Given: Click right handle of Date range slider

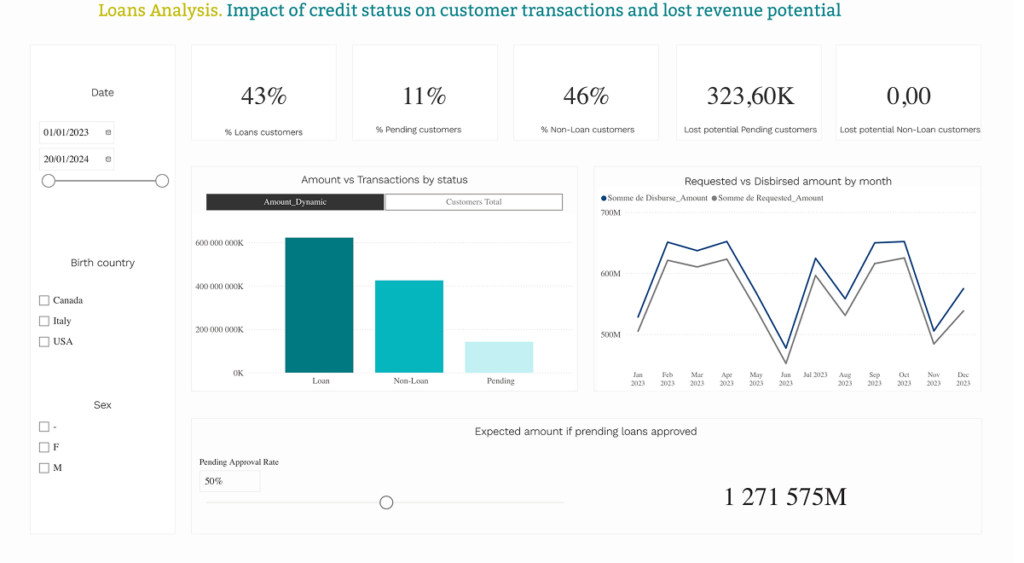Looking at the screenshot, I should click(162, 181).
